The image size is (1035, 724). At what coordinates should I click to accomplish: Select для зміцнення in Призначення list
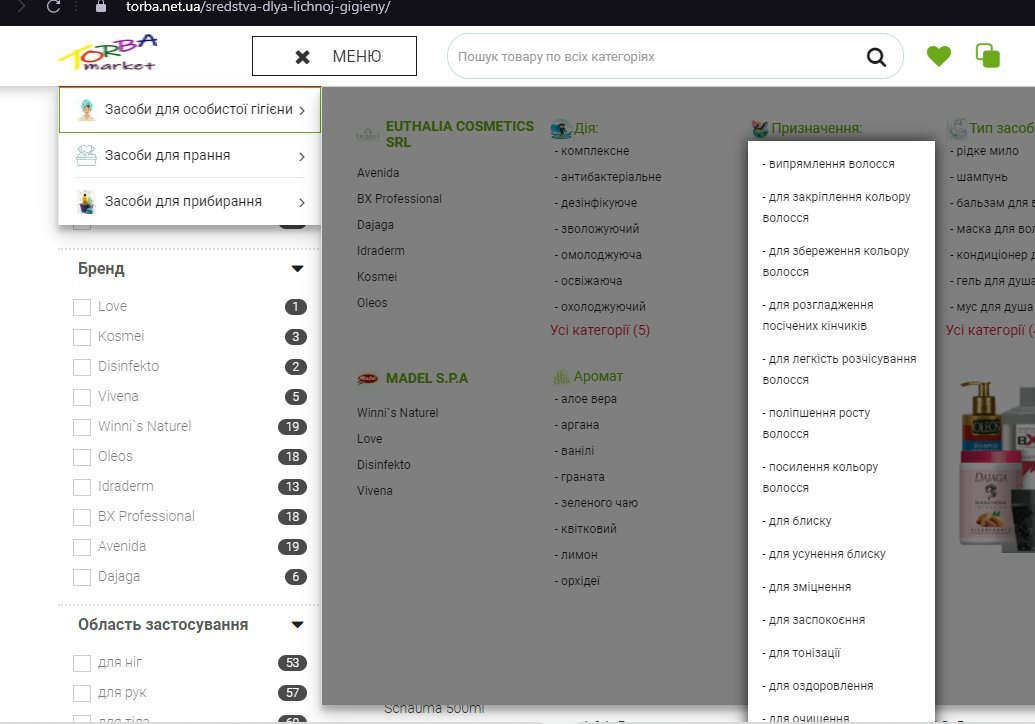[x=807, y=587]
